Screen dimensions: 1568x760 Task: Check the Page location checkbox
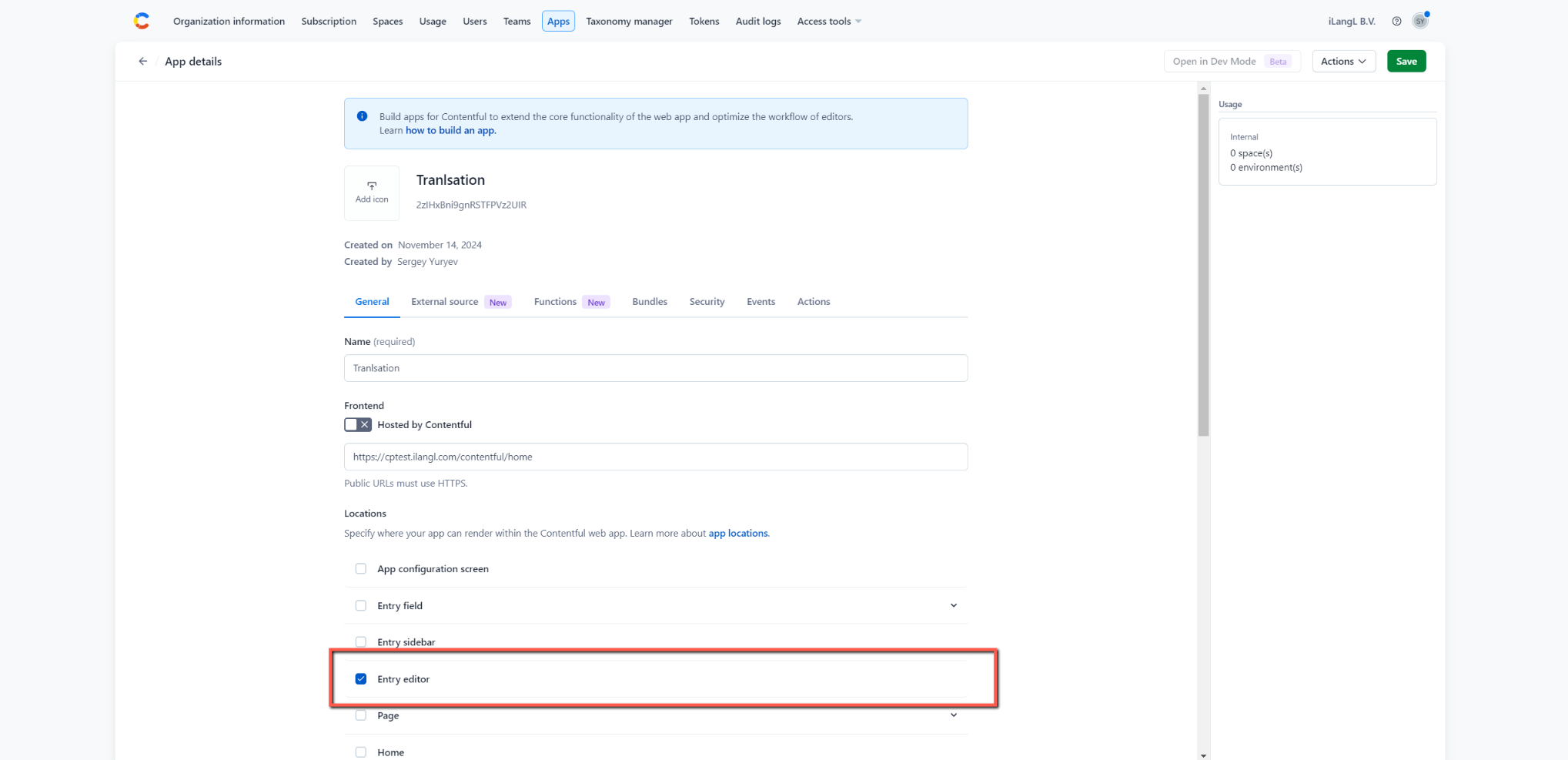(361, 715)
